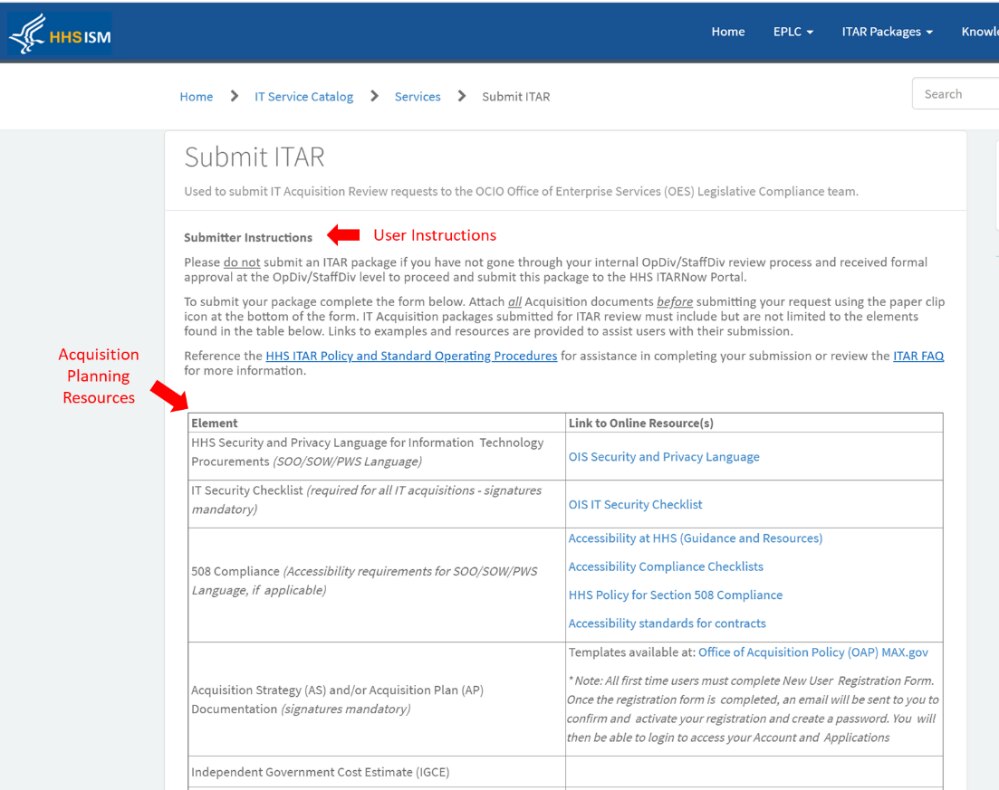Navigate to Services breadcrumb
The height and width of the screenshot is (790, 999).
tap(417, 97)
